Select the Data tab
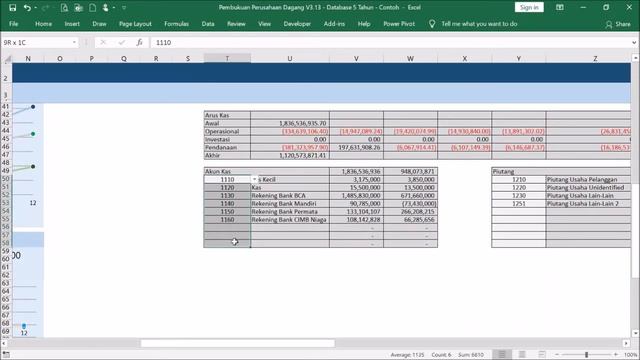This screenshot has height=360, width=640. pyautogui.click(x=208, y=24)
